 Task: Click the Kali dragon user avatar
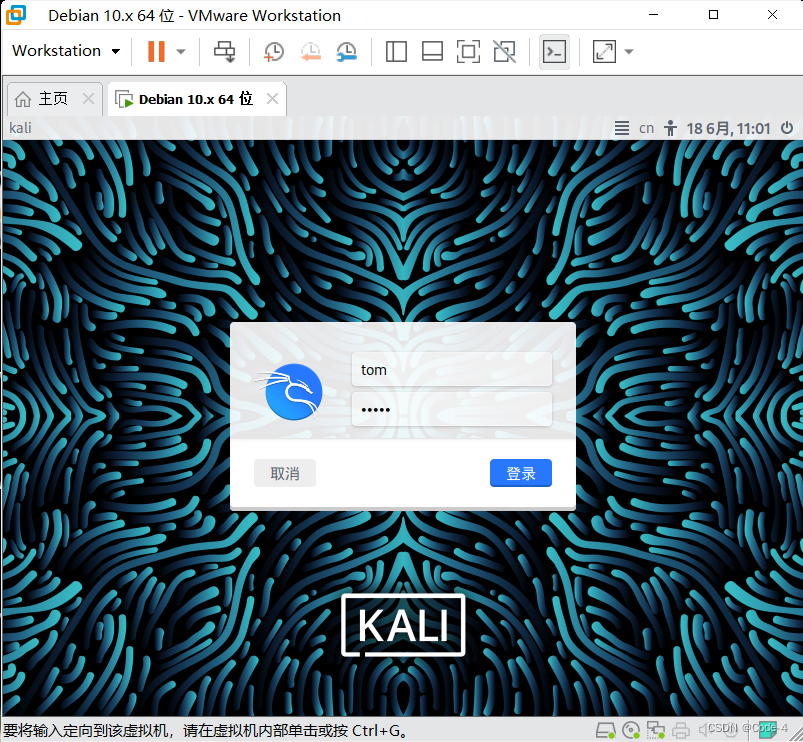[291, 392]
